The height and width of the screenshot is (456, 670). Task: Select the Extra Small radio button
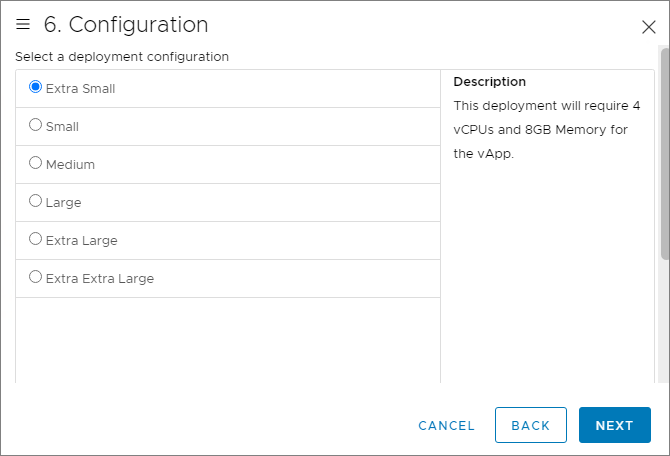pos(36,87)
